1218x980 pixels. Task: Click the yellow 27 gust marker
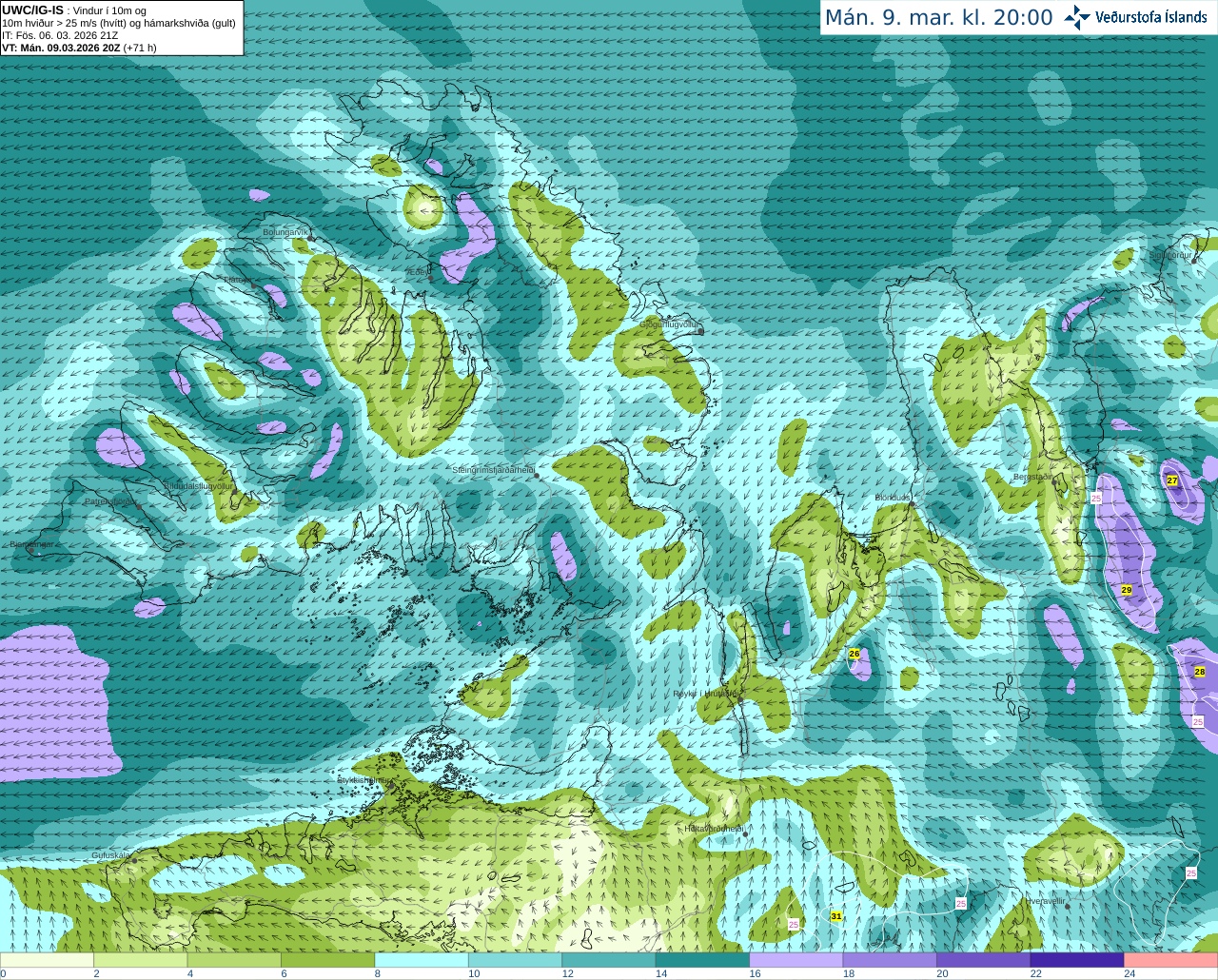pos(1172,480)
